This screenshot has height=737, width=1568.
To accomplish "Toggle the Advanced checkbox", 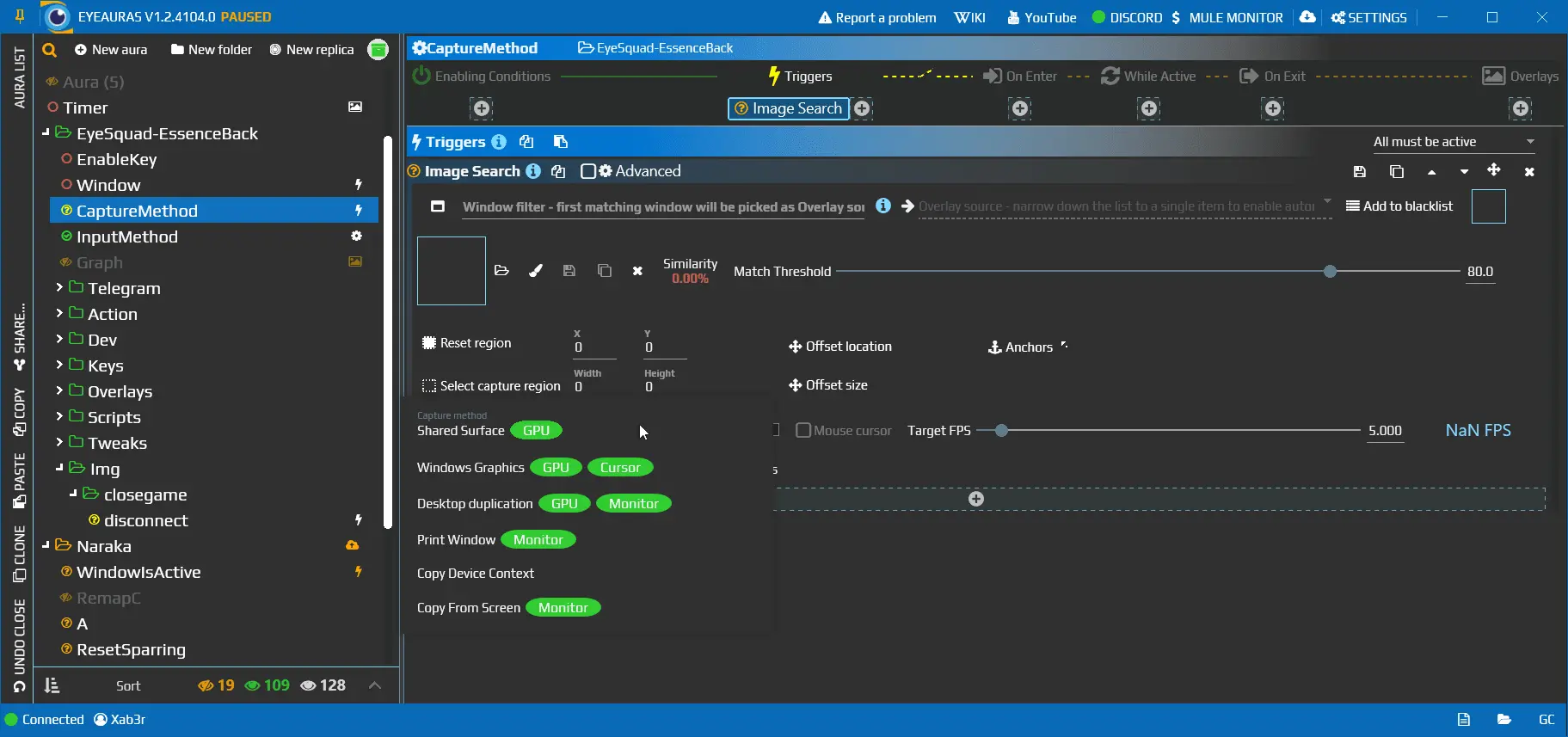I will pos(588,171).
